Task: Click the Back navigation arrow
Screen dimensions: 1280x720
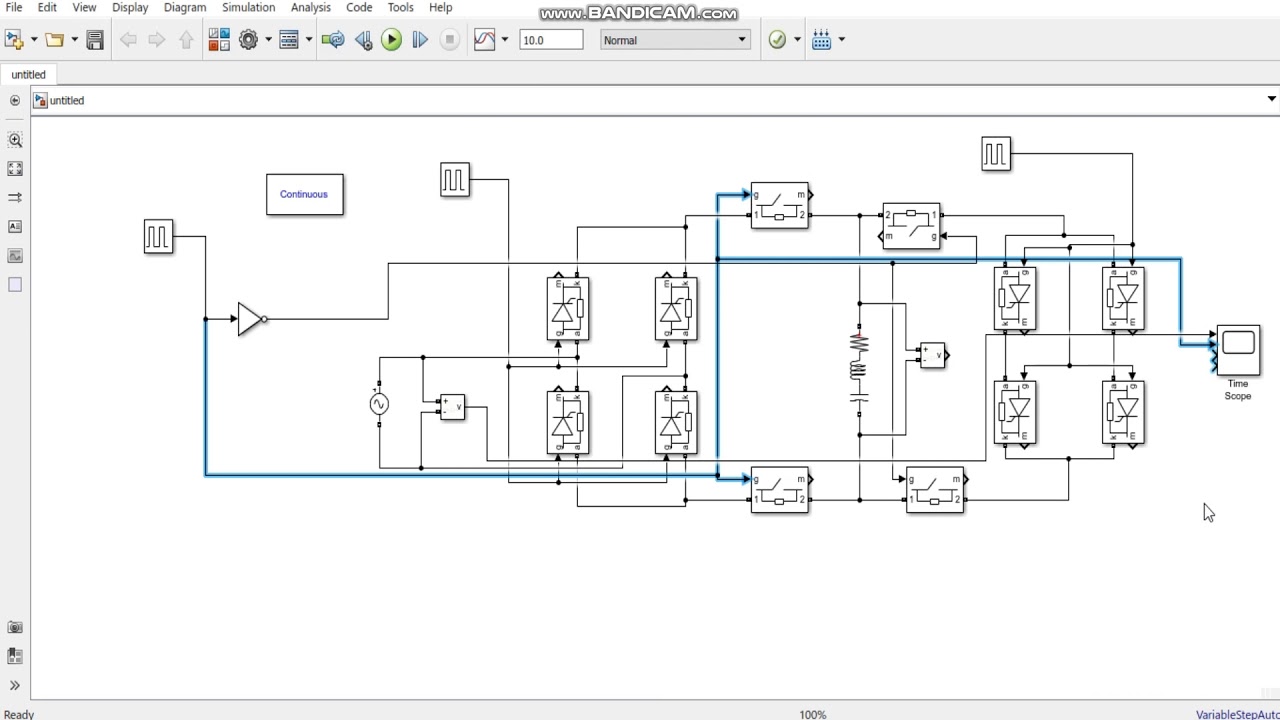Action: tap(128, 40)
